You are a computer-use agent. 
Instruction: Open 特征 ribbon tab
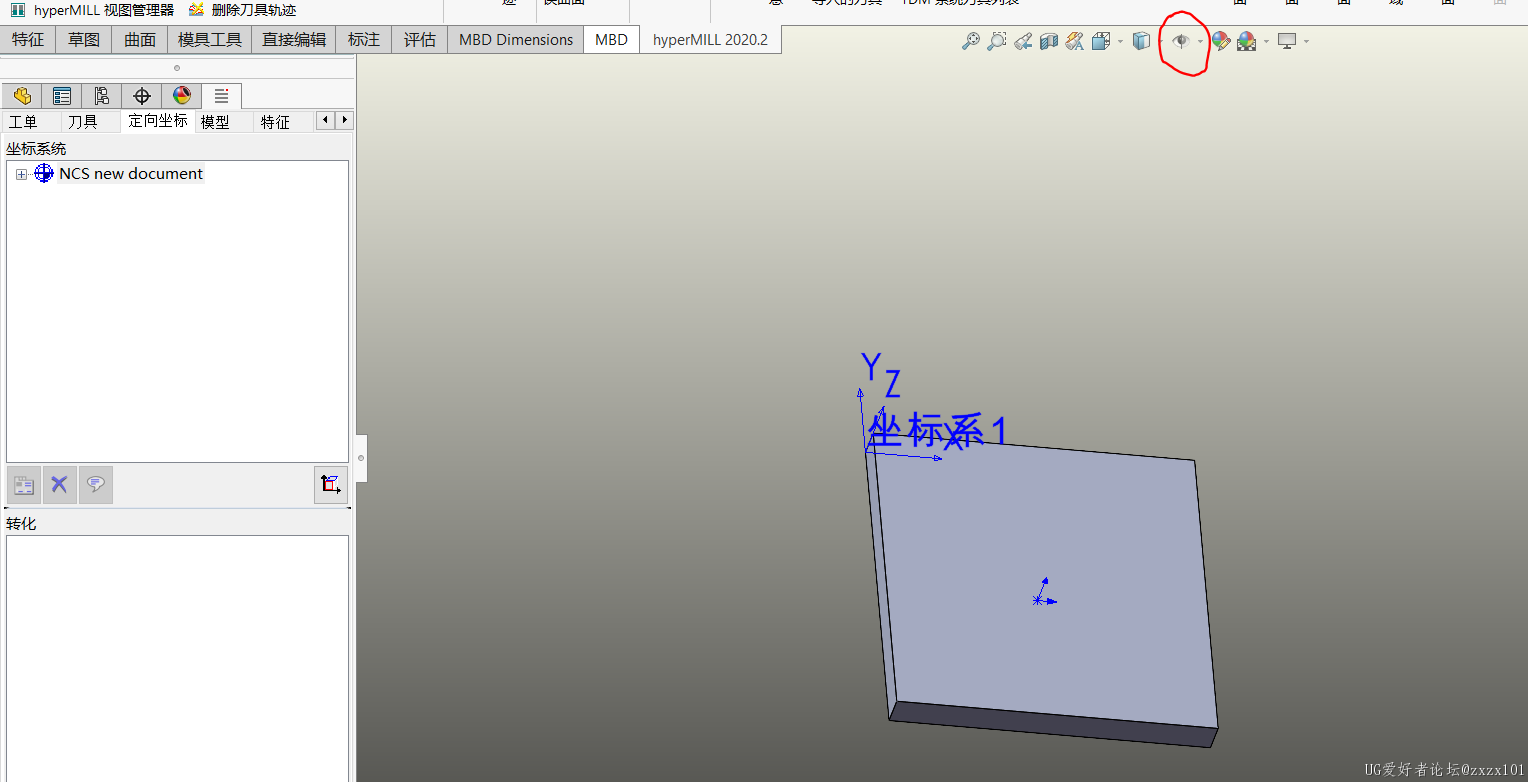tap(28, 40)
